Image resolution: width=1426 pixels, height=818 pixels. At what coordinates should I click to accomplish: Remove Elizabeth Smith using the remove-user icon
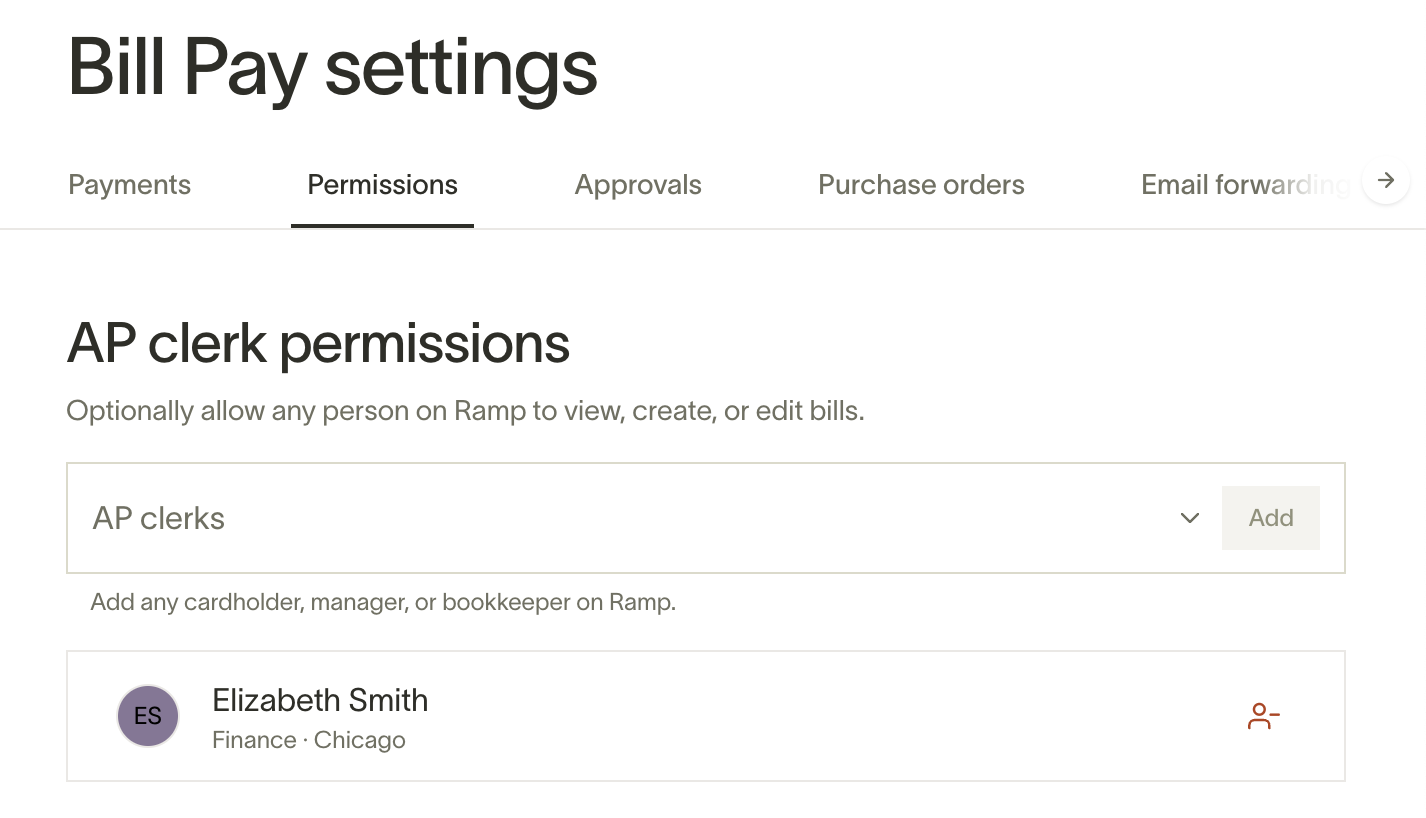pos(1264,716)
